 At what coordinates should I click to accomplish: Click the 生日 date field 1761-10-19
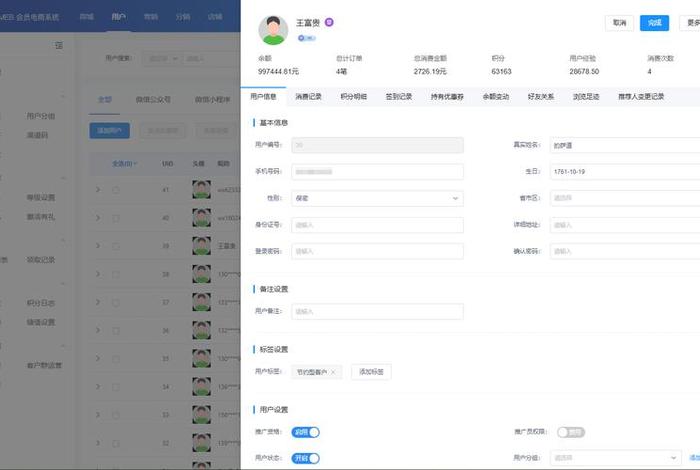click(x=625, y=171)
